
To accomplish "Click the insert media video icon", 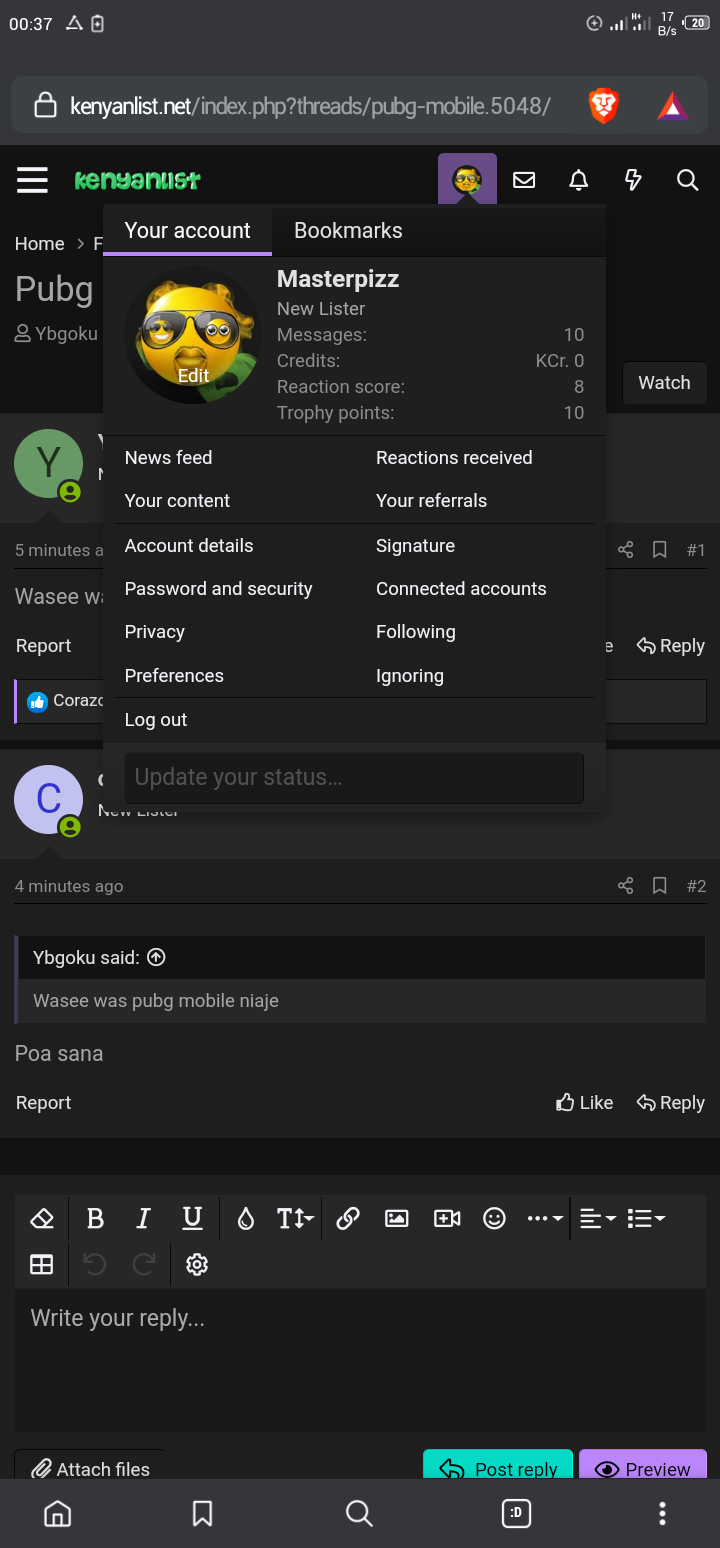I will pos(447,1218).
